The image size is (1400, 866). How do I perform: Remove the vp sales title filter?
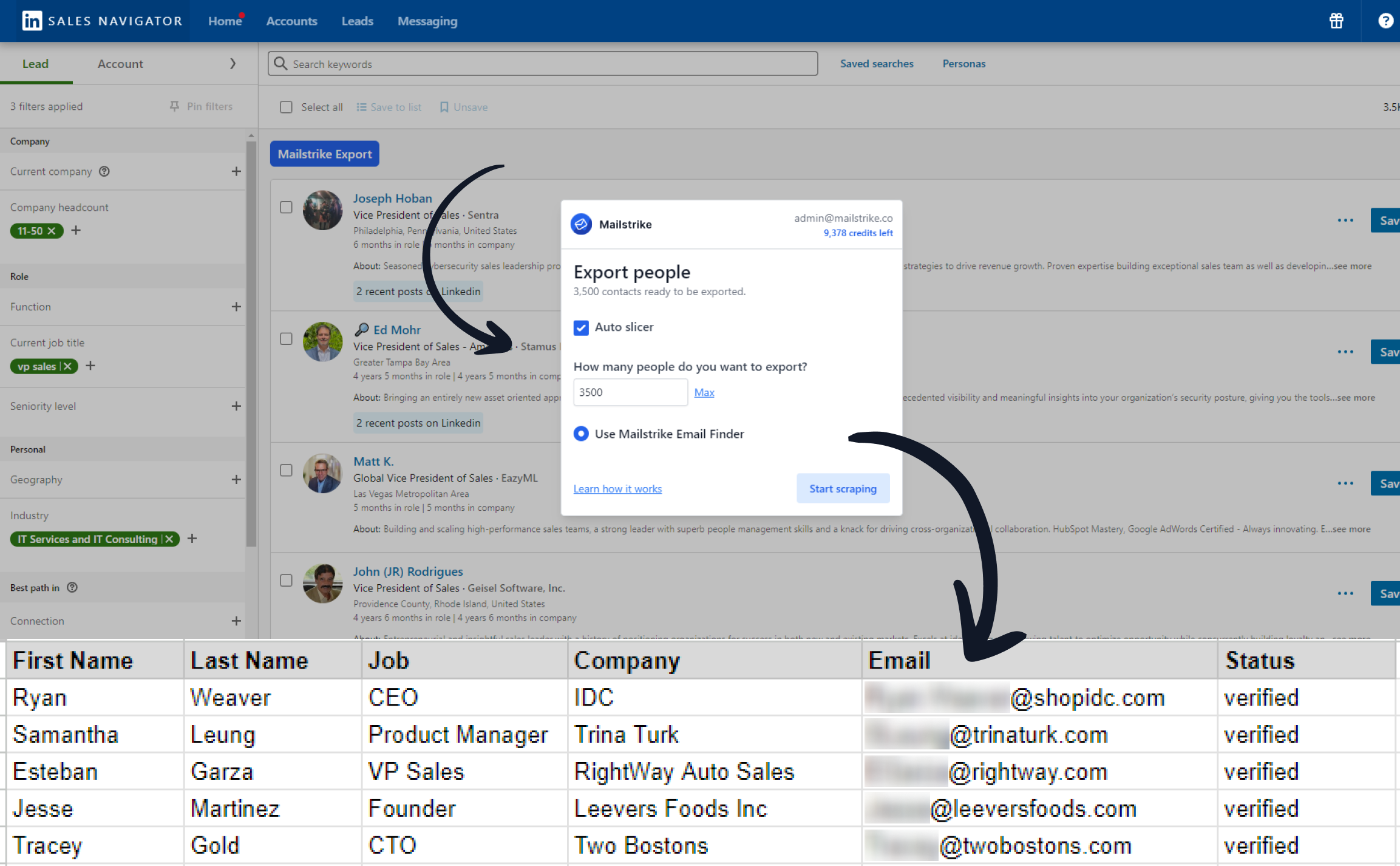pyautogui.click(x=67, y=366)
